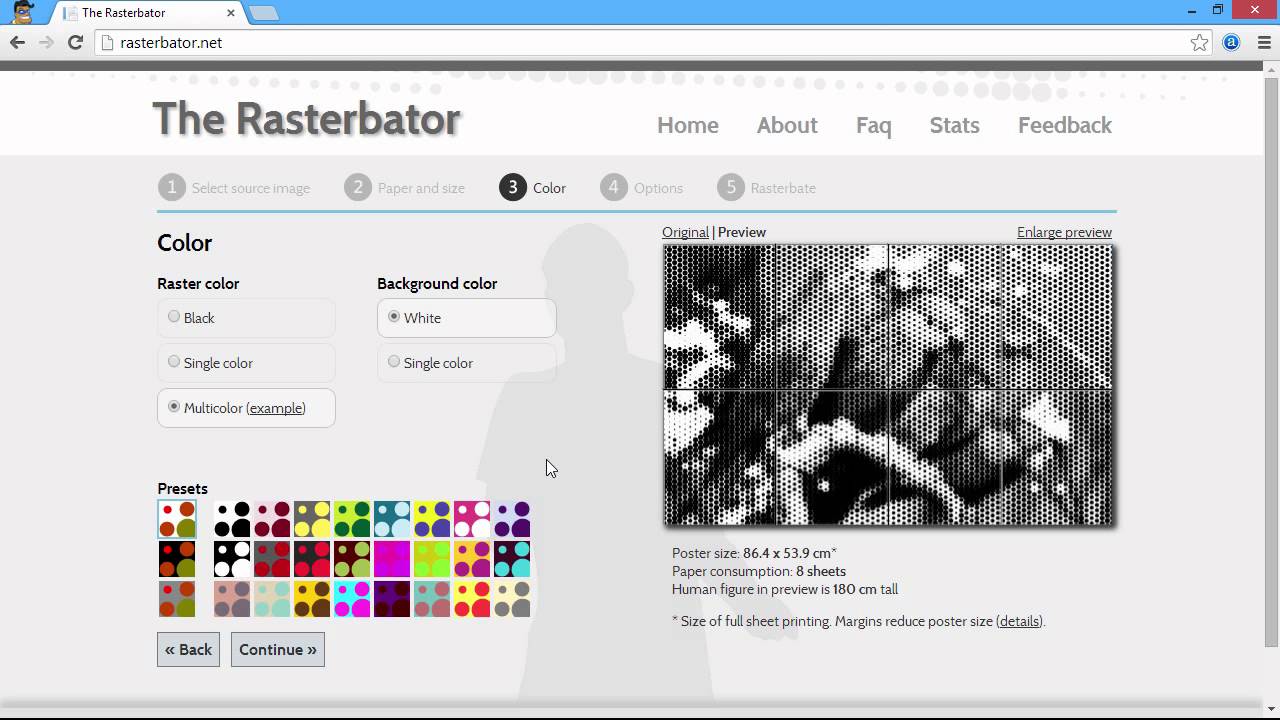
Task: Select the black dots on white preset
Action: coord(232,520)
